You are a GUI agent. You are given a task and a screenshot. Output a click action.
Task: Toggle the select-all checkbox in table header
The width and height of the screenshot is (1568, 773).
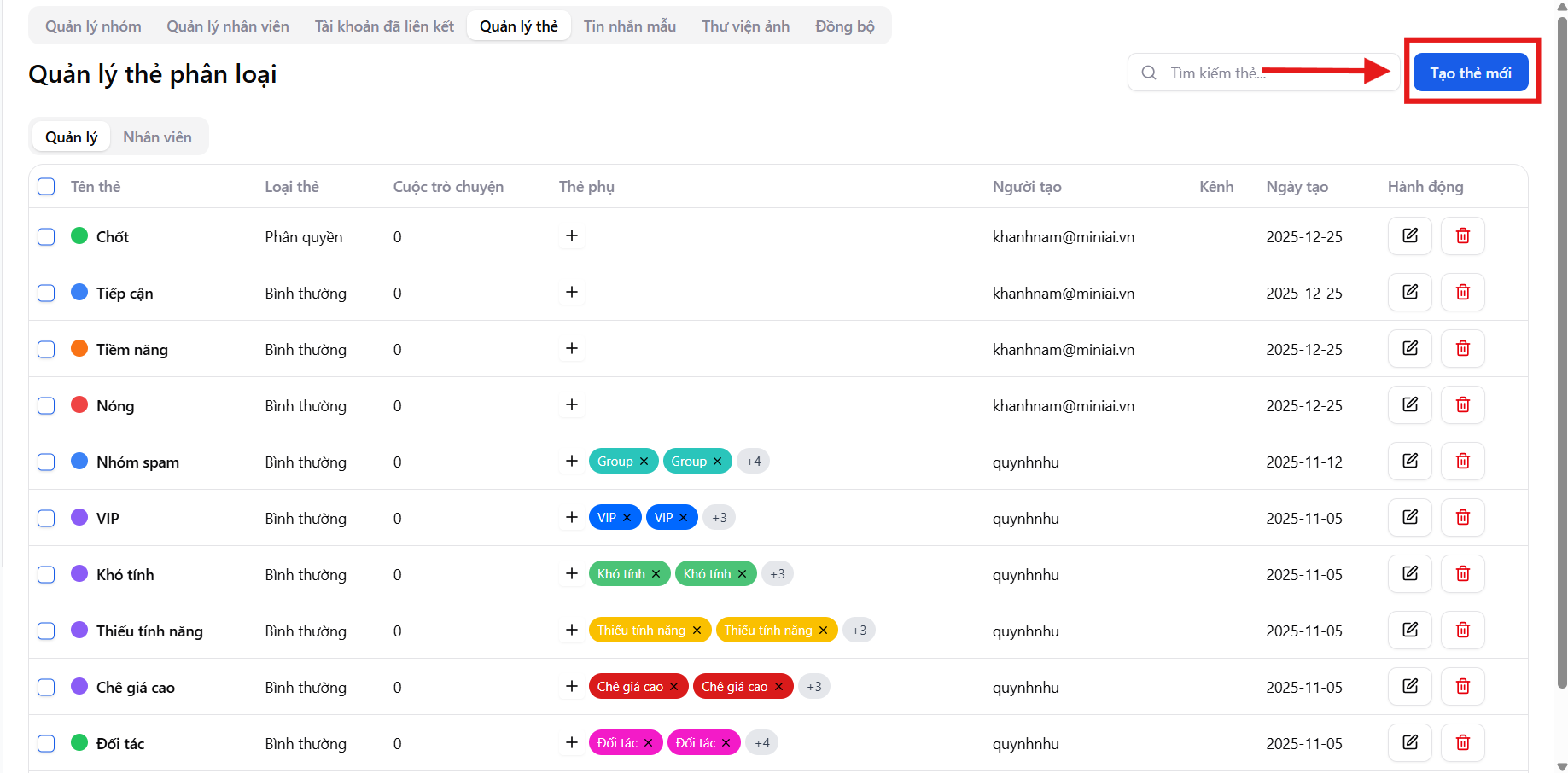[x=46, y=187]
